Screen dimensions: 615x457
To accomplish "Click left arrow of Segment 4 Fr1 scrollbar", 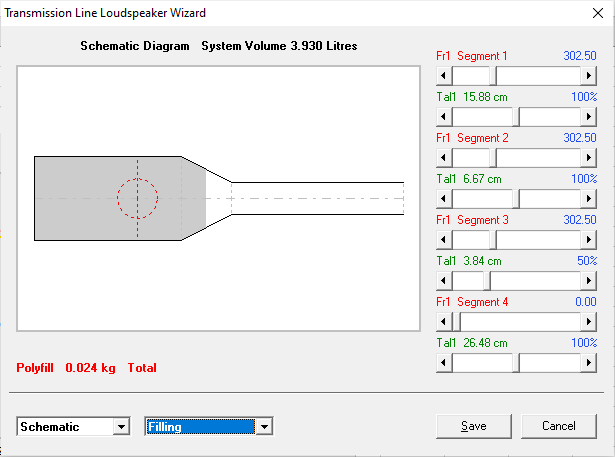I will [444, 322].
